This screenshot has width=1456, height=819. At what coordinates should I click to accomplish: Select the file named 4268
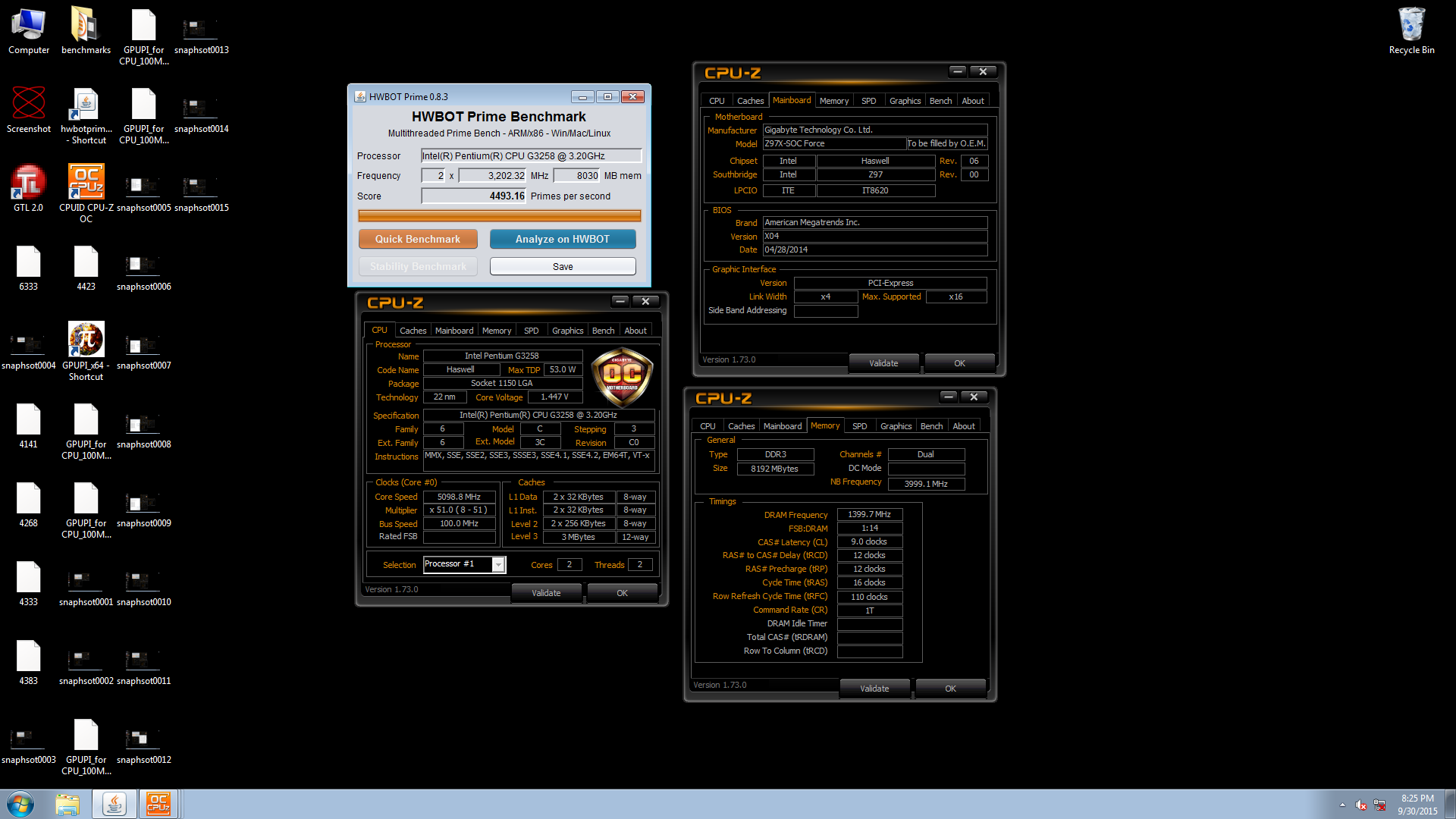[29, 504]
